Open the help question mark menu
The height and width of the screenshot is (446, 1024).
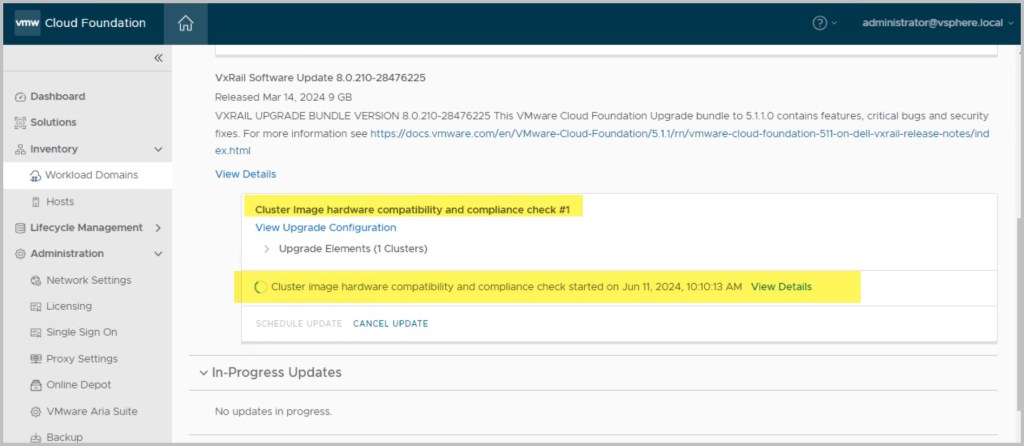(820, 23)
